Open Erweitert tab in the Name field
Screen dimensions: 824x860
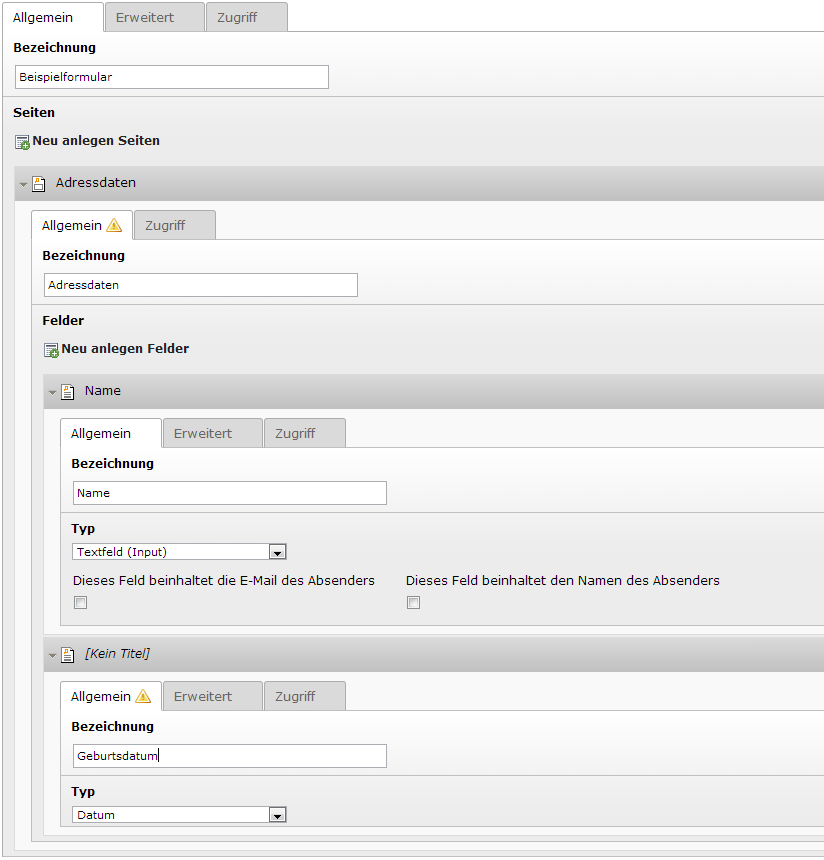[203, 434]
